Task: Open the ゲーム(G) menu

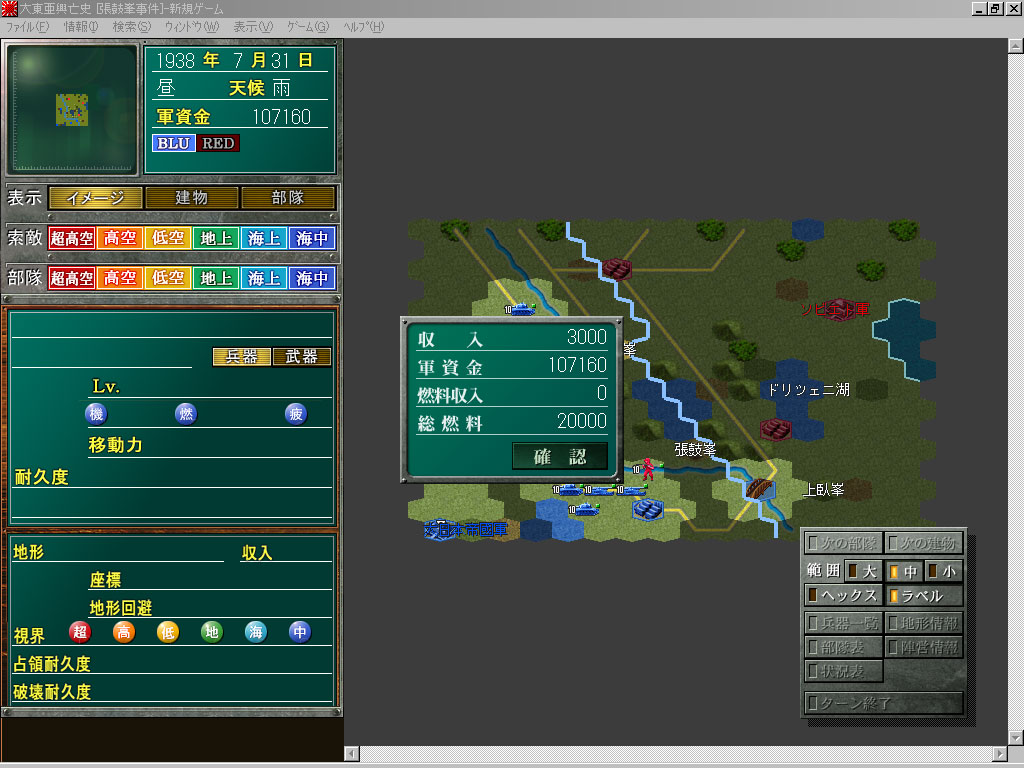Action: pyautogui.click(x=307, y=27)
